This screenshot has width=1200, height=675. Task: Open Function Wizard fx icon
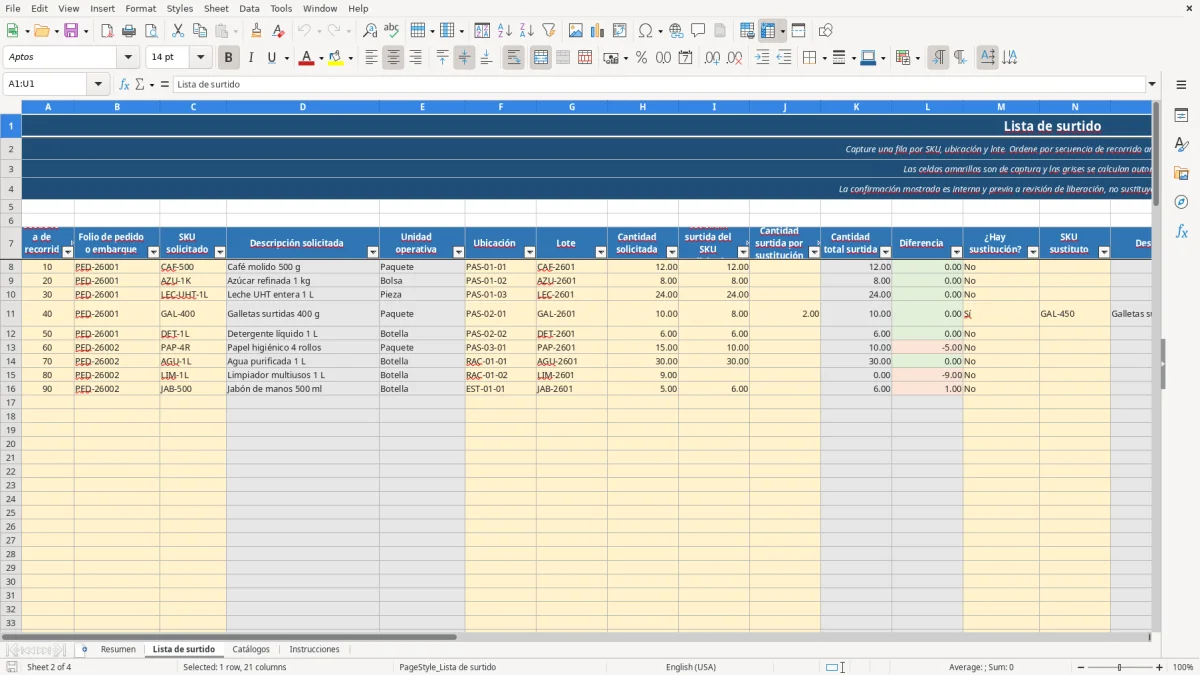(x=124, y=84)
